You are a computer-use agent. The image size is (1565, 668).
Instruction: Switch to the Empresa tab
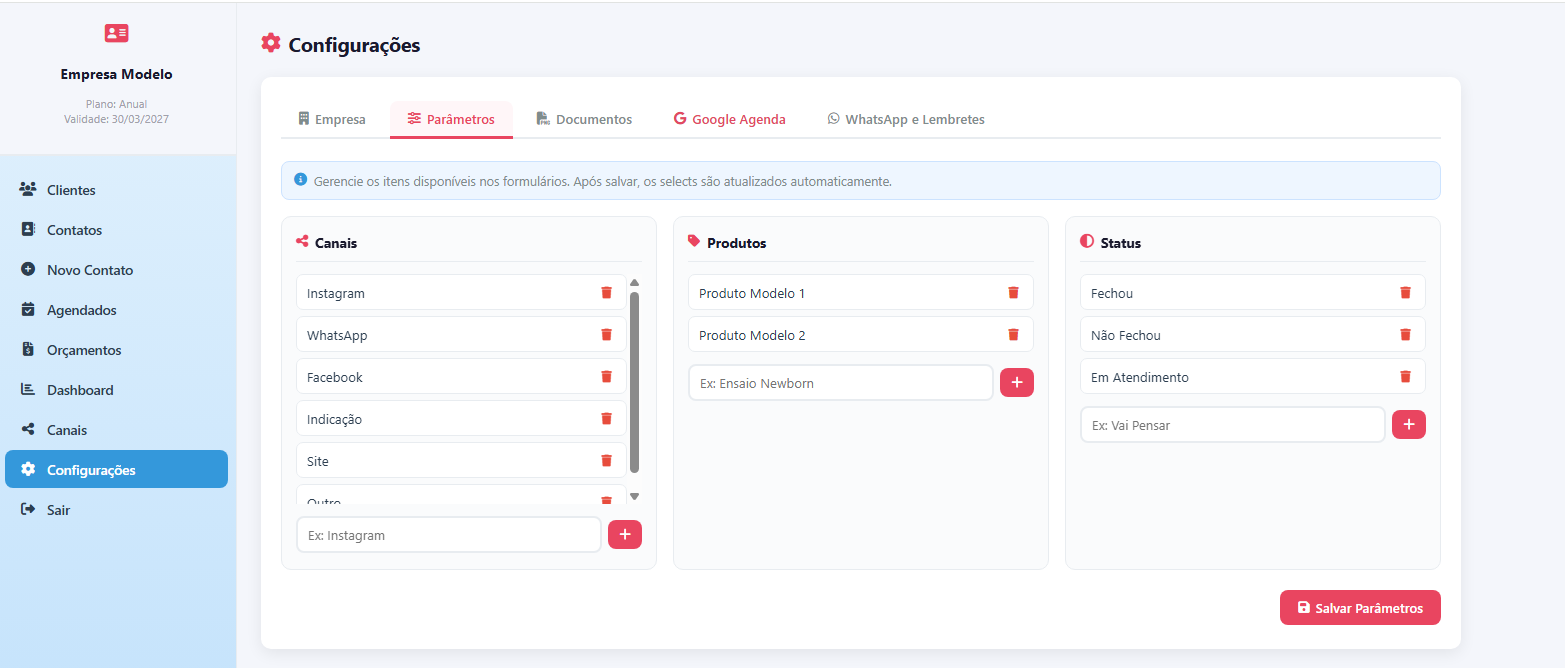(332, 120)
